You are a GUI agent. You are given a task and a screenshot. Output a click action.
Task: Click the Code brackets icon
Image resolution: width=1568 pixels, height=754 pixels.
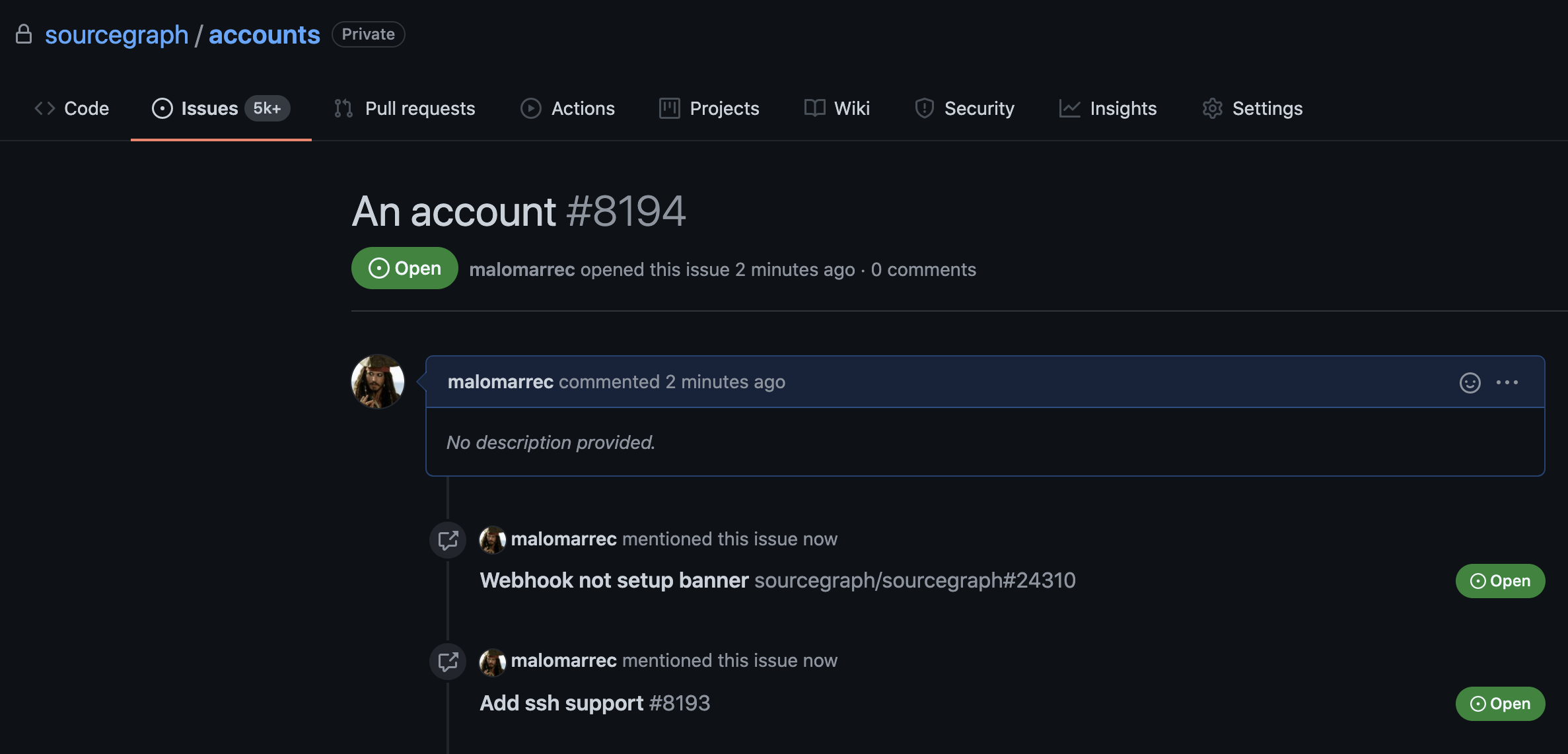click(45, 108)
